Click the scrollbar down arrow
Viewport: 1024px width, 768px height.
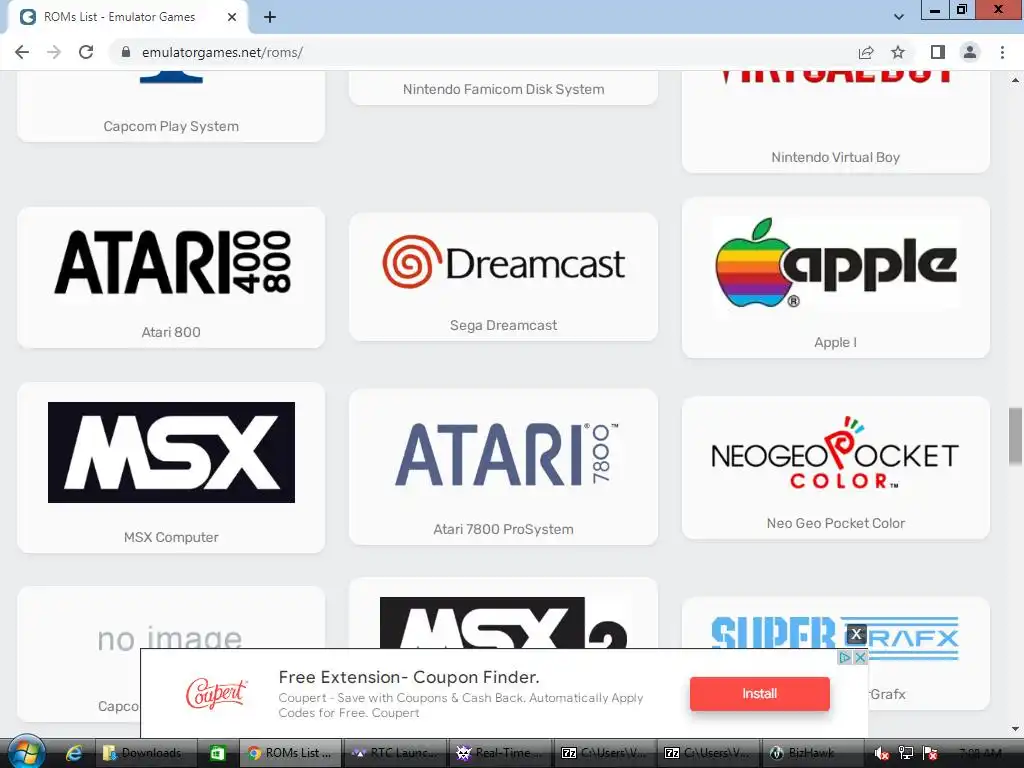pos(1015,729)
